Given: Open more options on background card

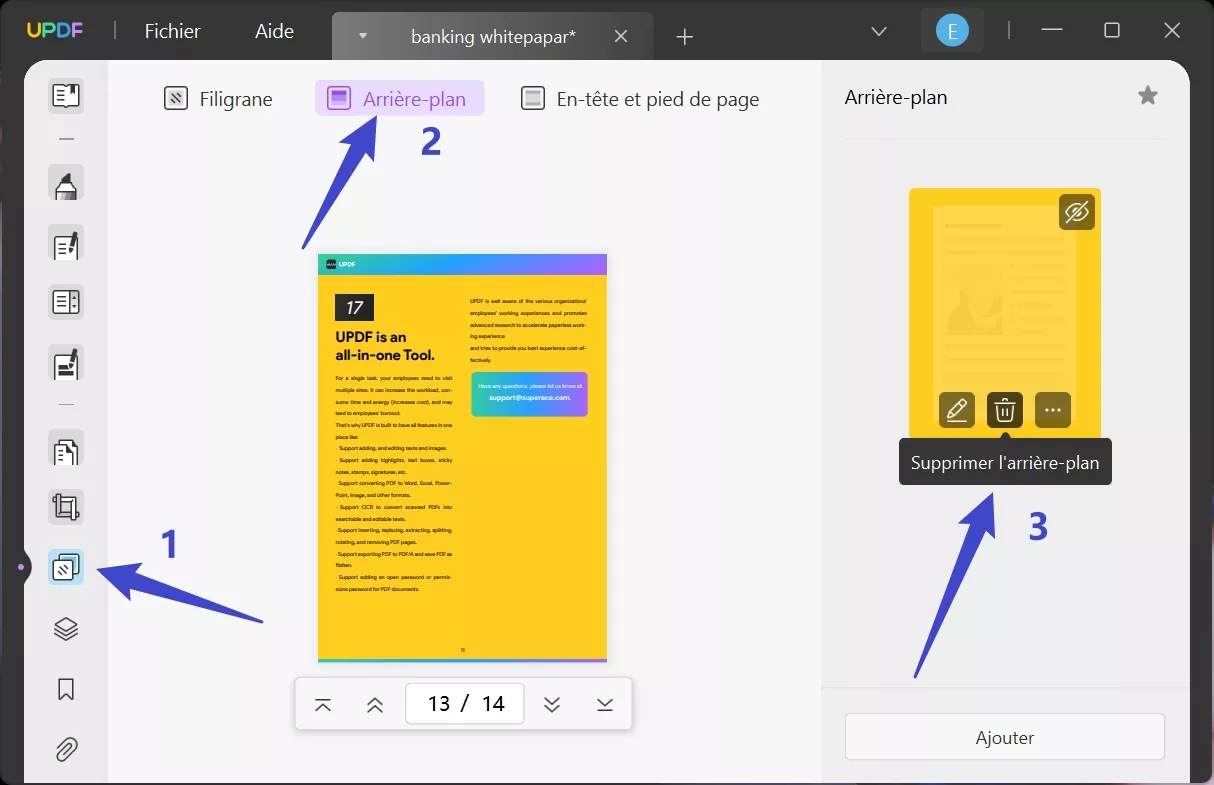Looking at the screenshot, I should pyautogui.click(x=1053, y=410).
